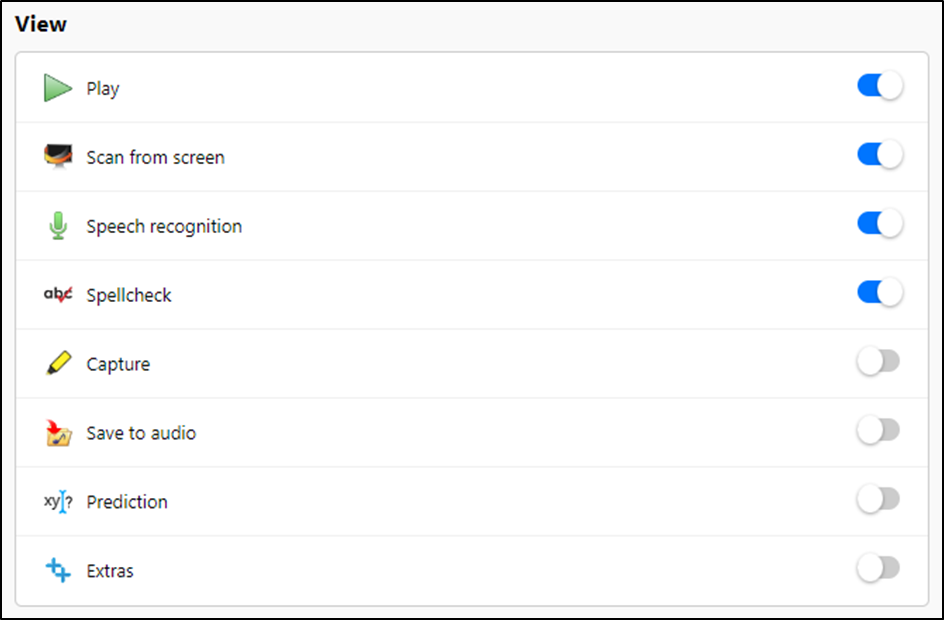This screenshot has height=620, width=944.
Task: Click the Scan from screen monitor icon
Action: tap(58, 156)
